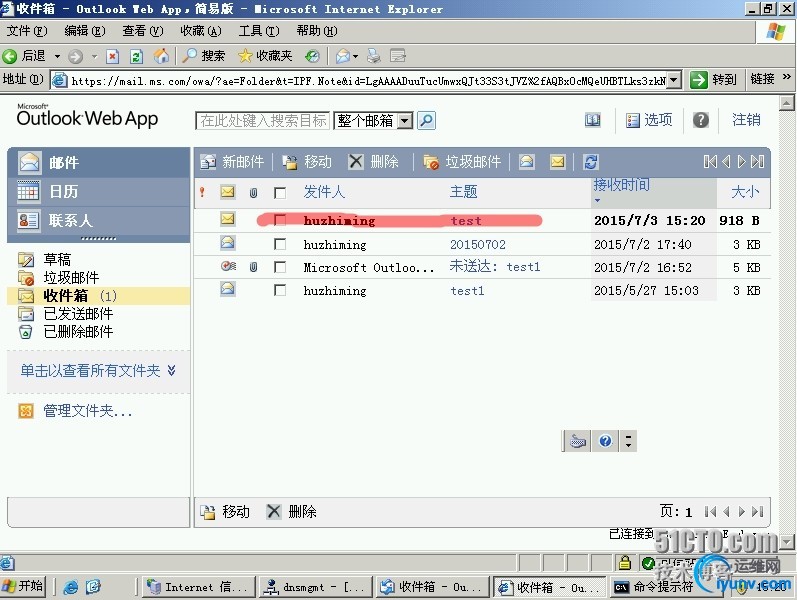
Task: Expand the IE Forward button history dropdown
Action: pos(94,56)
